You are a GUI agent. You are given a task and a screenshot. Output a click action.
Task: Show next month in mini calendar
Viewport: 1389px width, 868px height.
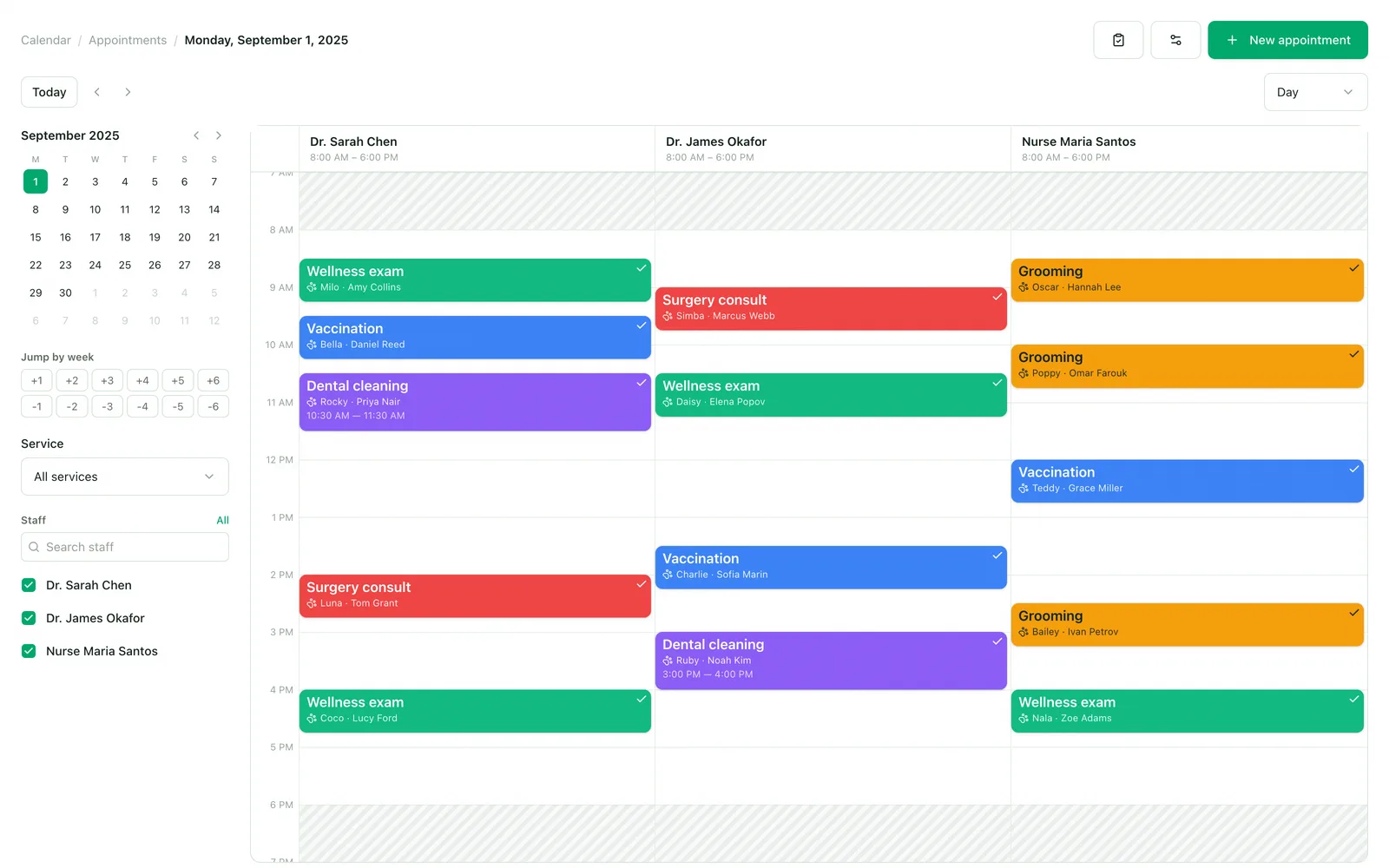click(x=219, y=135)
